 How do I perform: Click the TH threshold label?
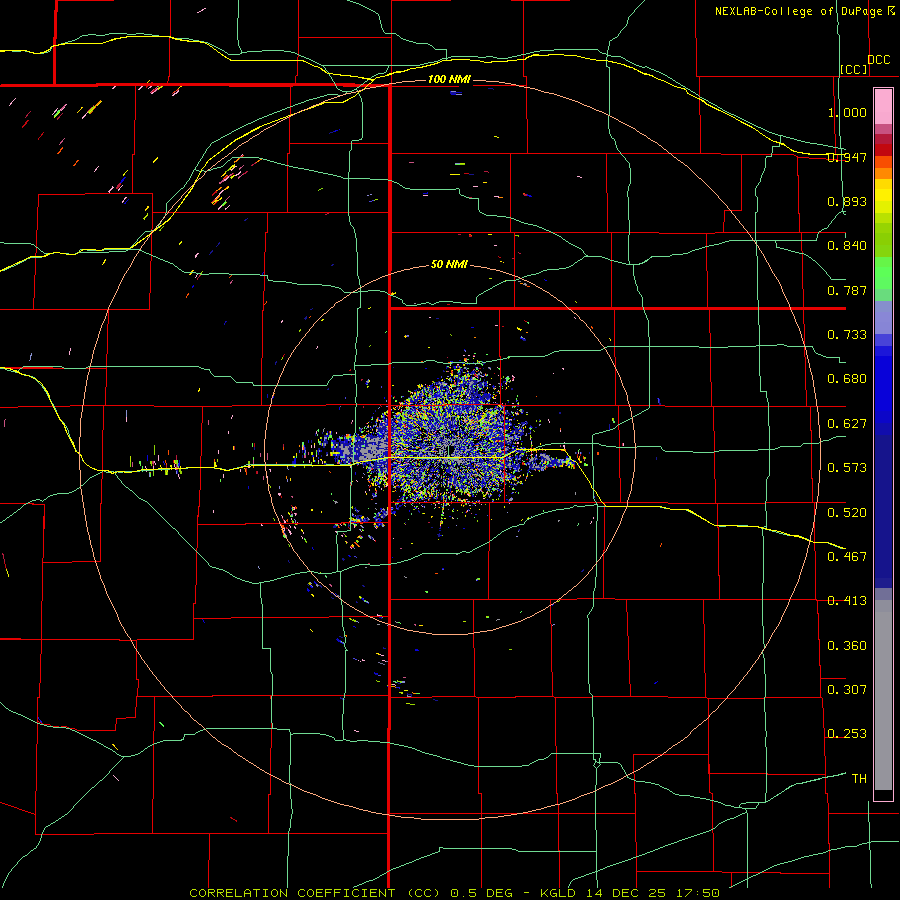tap(859, 779)
